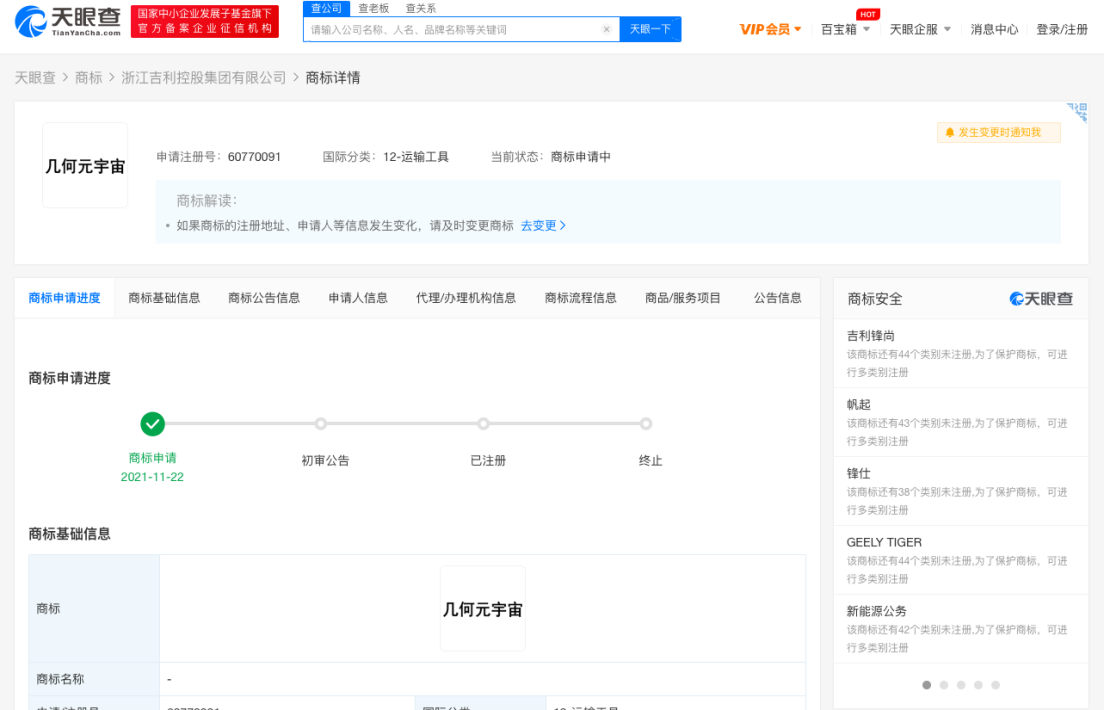The height and width of the screenshot is (710, 1104).
Task: Switch search mode to 查关系
Action: (x=420, y=8)
